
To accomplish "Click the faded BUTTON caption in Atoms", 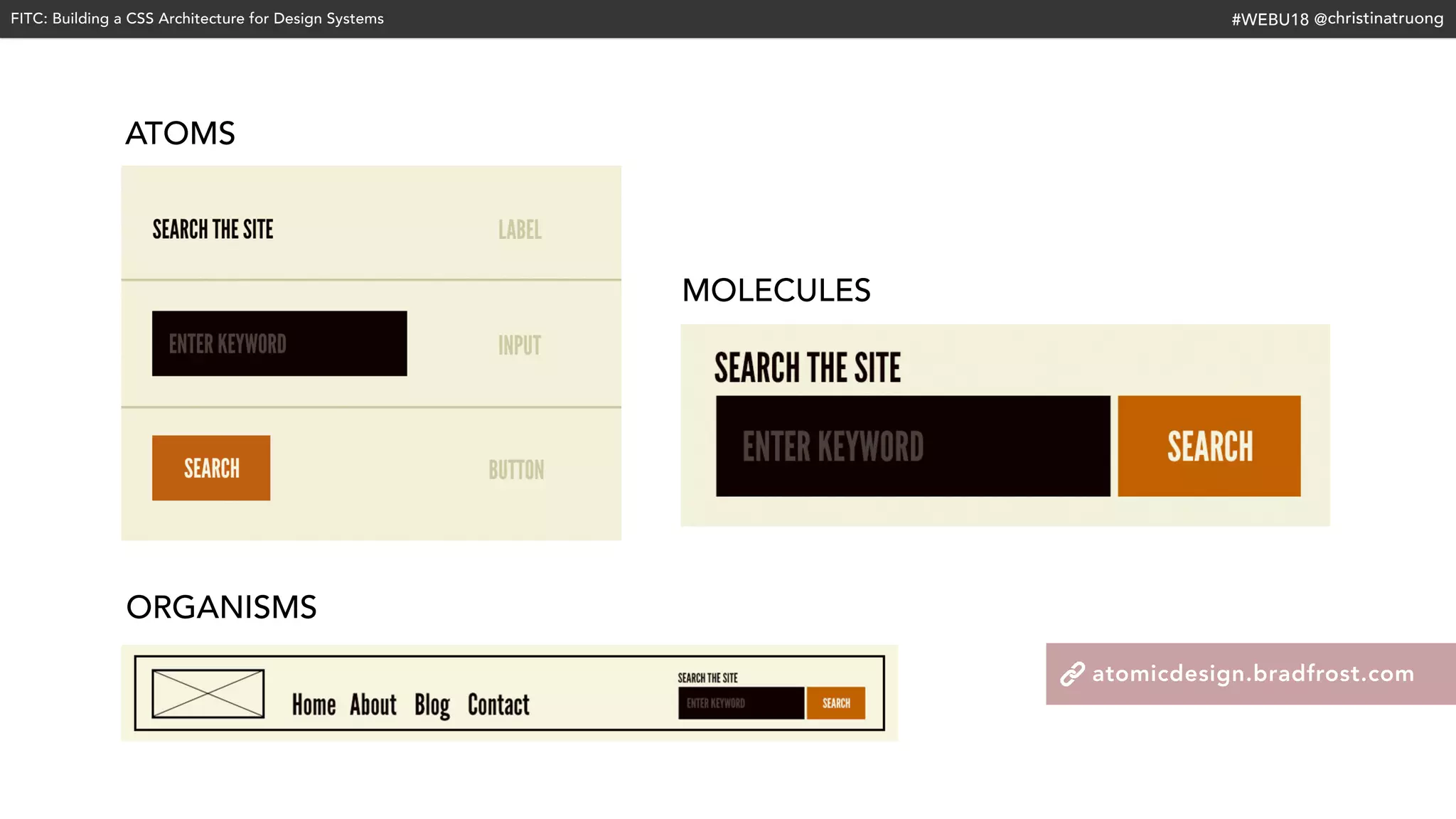I will point(516,470).
